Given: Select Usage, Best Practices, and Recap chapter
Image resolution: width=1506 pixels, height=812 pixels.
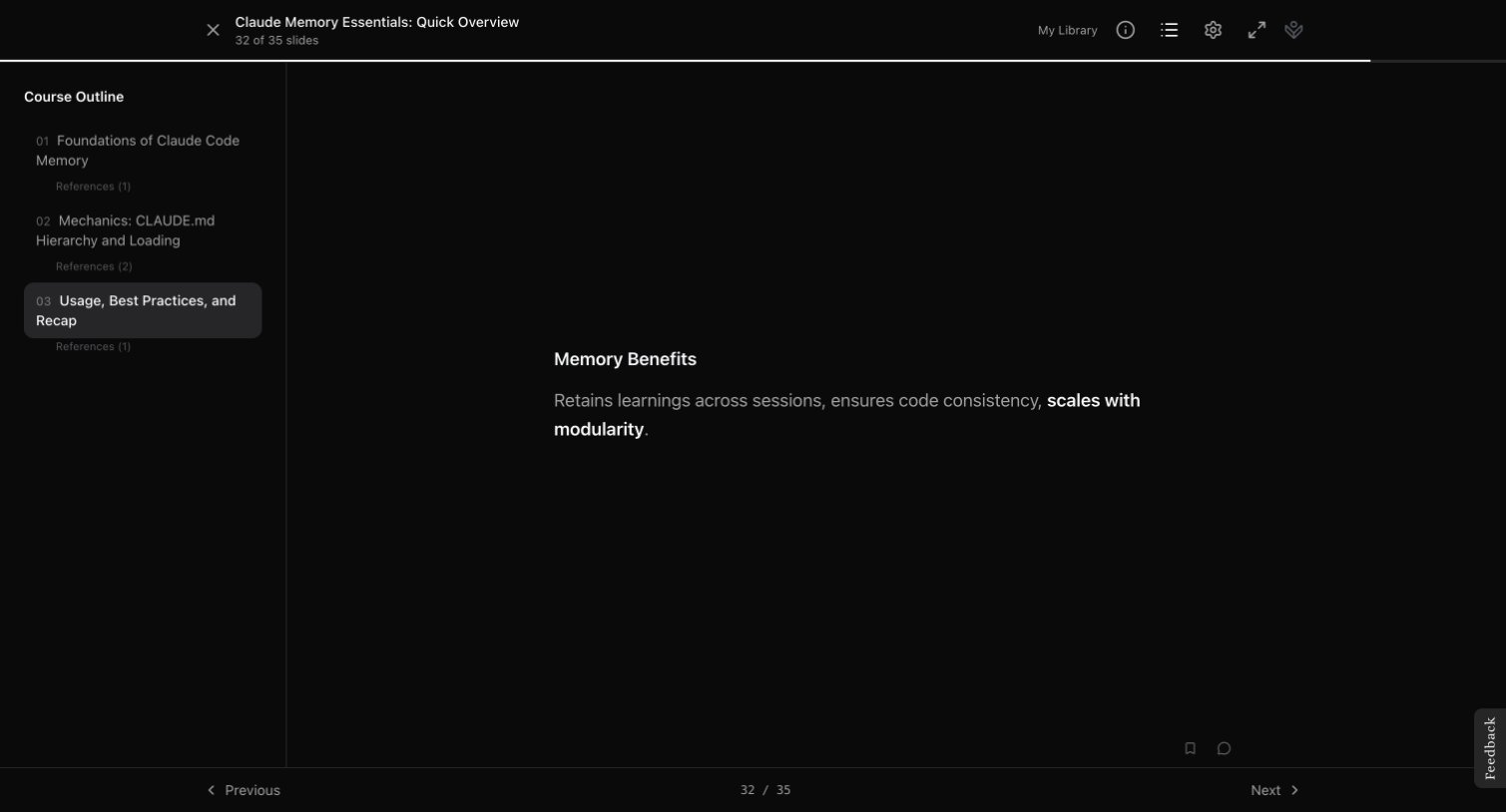Looking at the screenshot, I should (143, 310).
